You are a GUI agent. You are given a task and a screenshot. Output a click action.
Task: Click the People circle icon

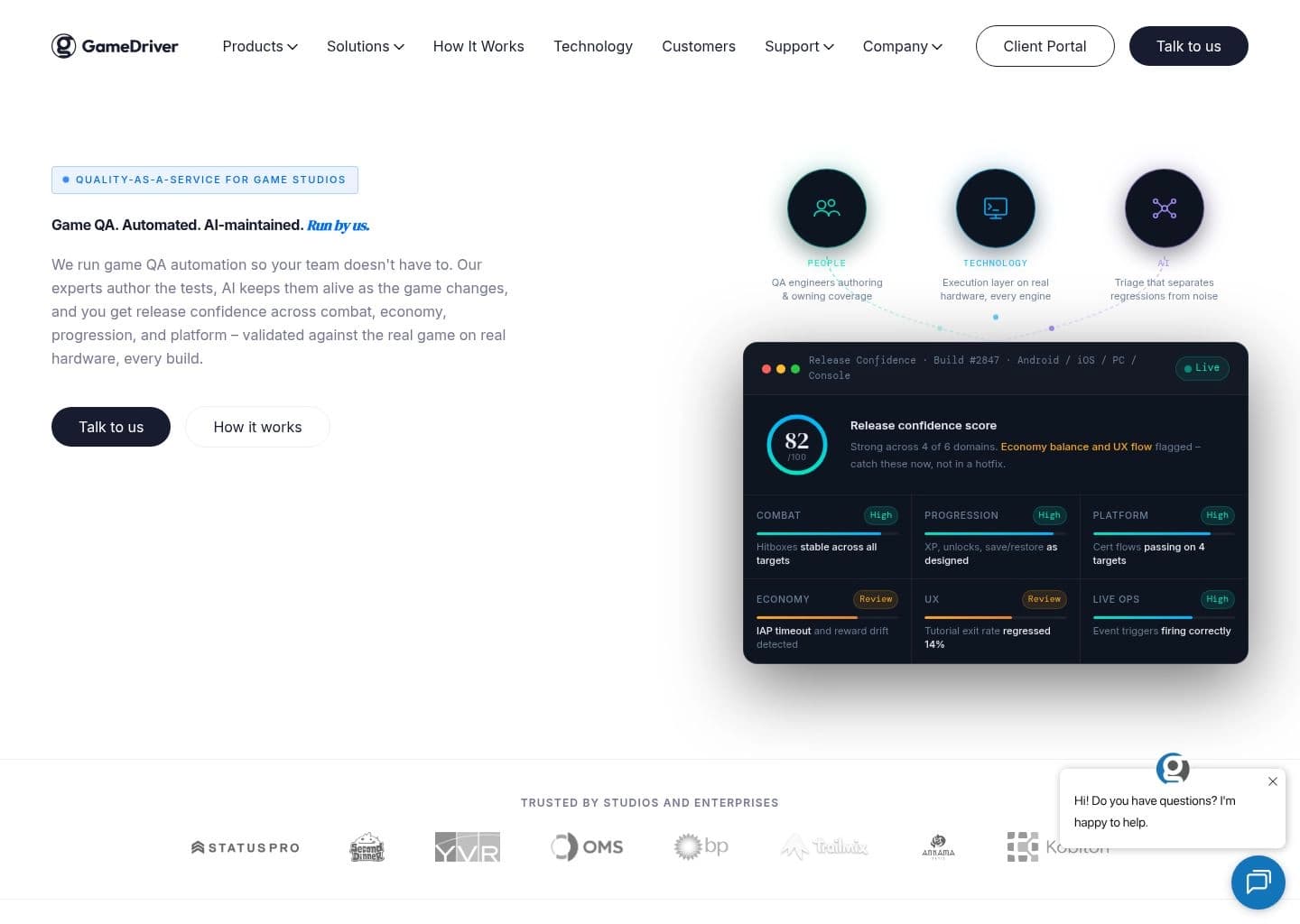(827, 208)
